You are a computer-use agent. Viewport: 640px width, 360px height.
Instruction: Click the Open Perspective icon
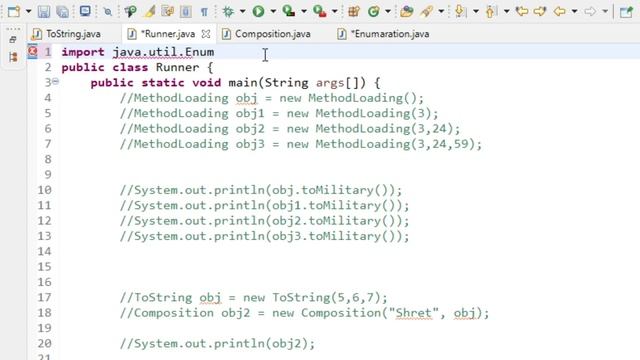tap(626, 11)
